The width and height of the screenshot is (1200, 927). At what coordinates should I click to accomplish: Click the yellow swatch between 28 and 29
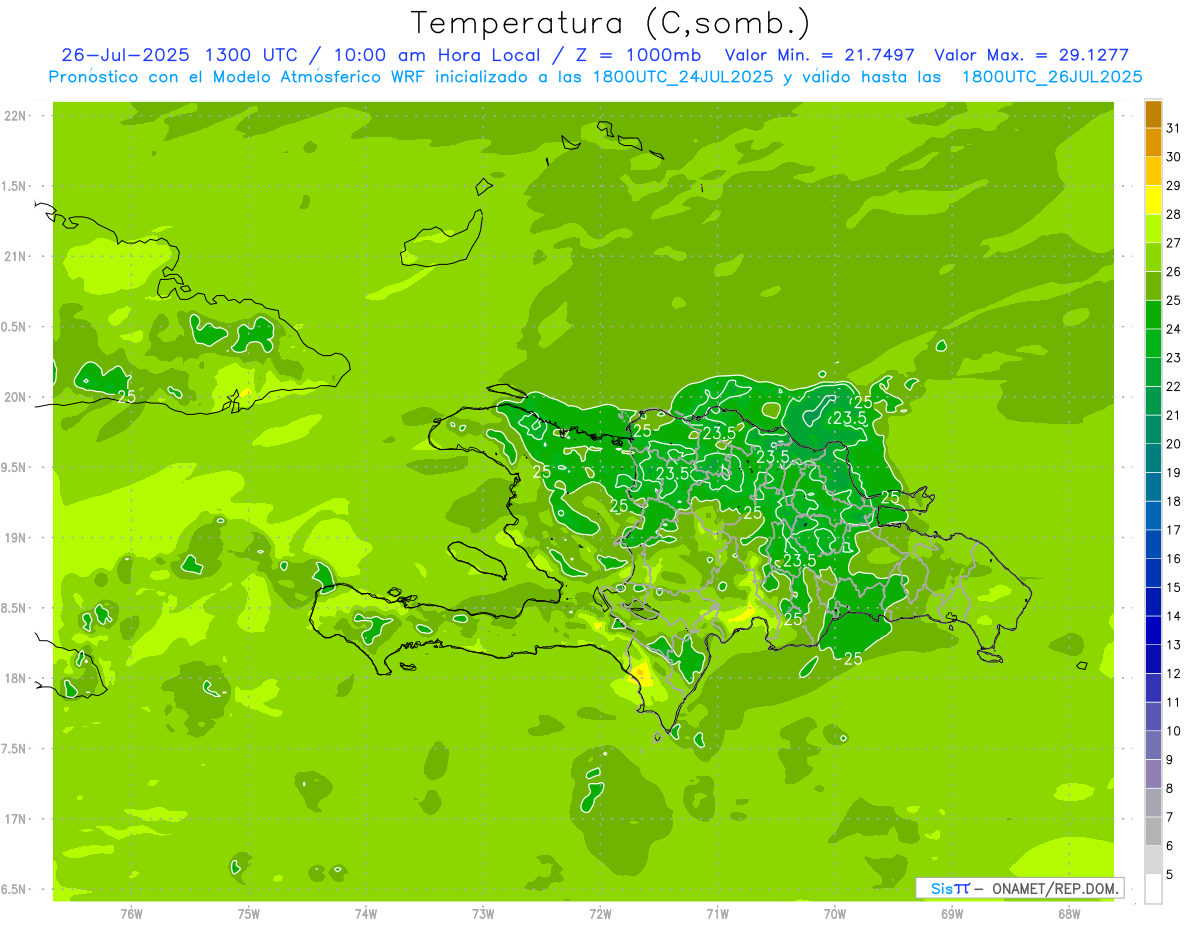point(1153,201)
